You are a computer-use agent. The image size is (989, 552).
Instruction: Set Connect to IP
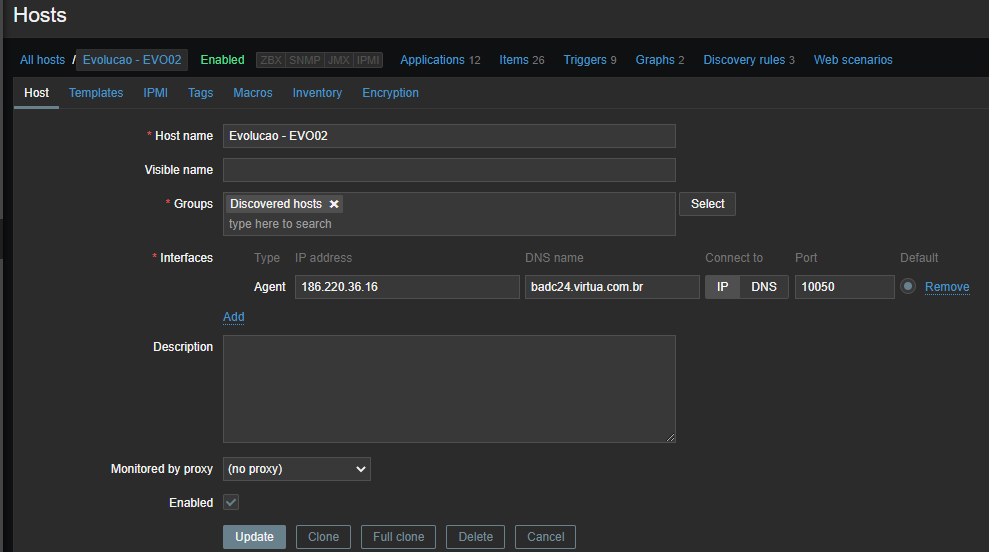[x=722, y=287]
